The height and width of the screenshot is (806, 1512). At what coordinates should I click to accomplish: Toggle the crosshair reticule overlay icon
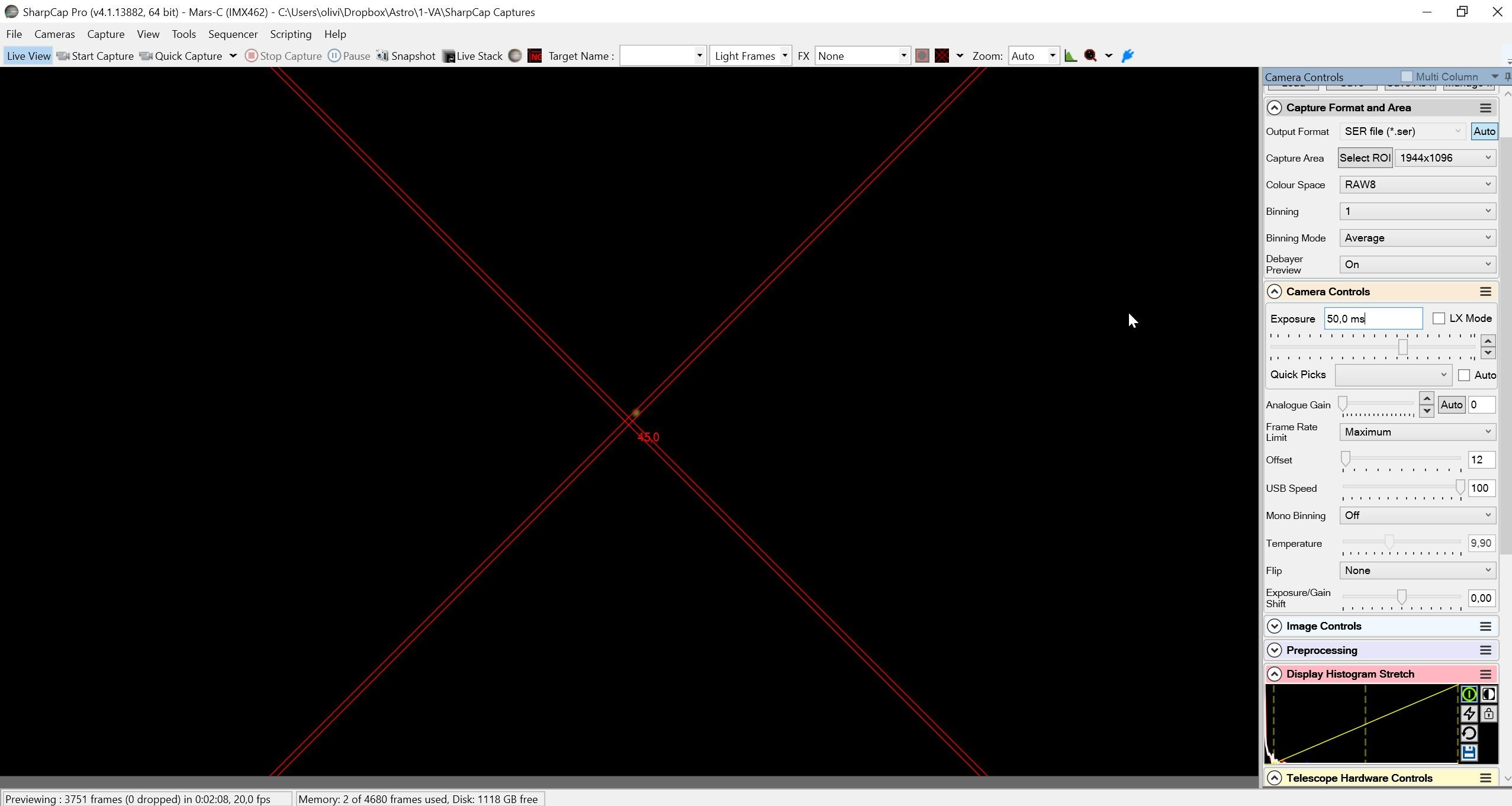click(942, 56)
